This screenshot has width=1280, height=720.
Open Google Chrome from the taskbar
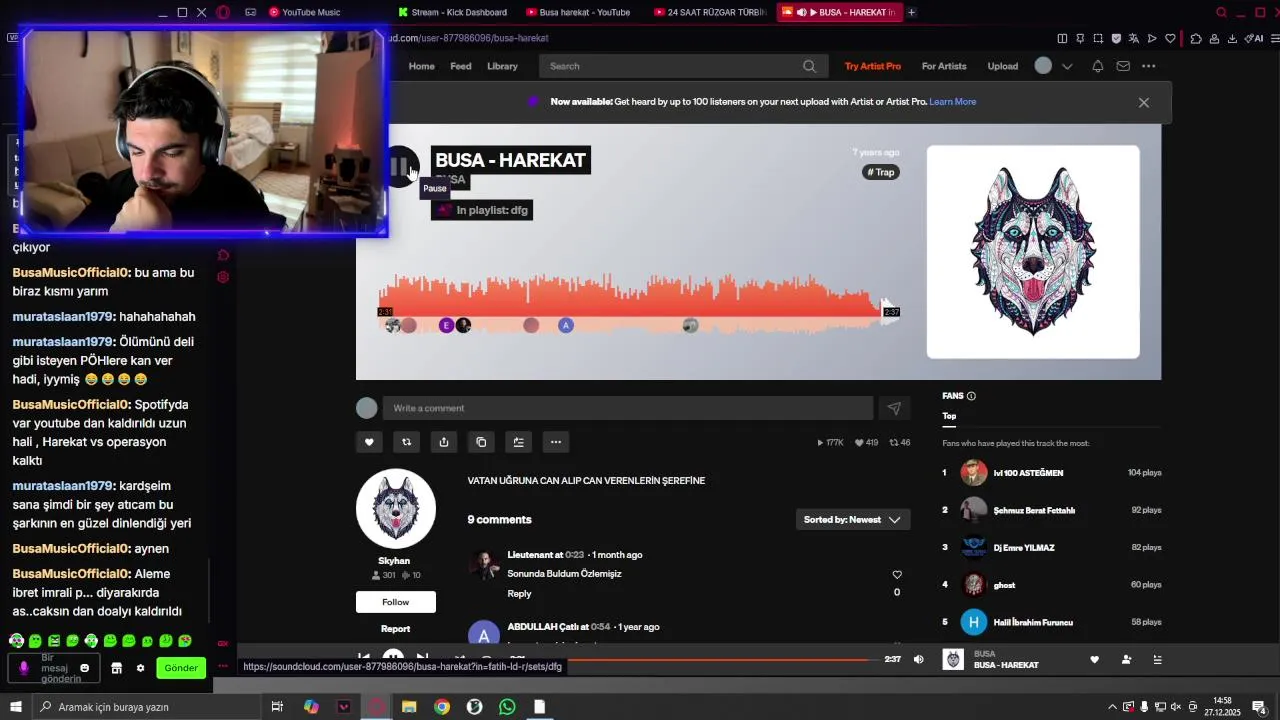click(x=442, y=707)
